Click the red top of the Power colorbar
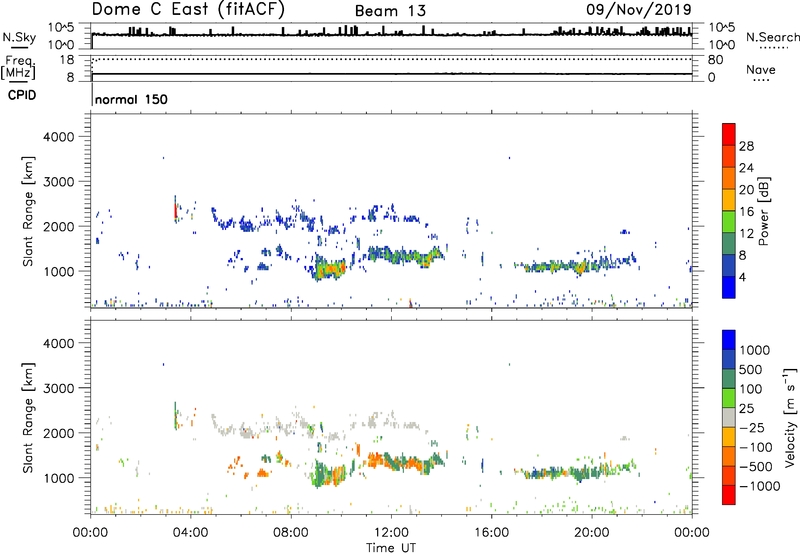Viewport: 800px width, 554px height. (x=729, y=134)
